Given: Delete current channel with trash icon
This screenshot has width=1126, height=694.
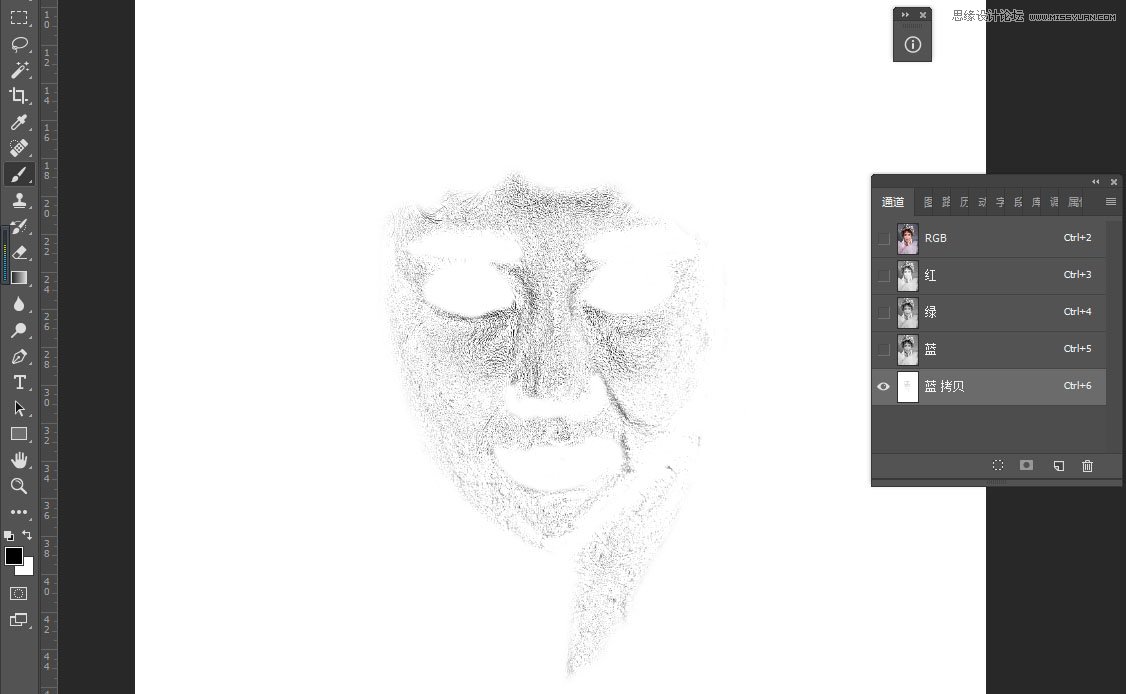Looking at the screenshot, I should [x=1087, y=466].
